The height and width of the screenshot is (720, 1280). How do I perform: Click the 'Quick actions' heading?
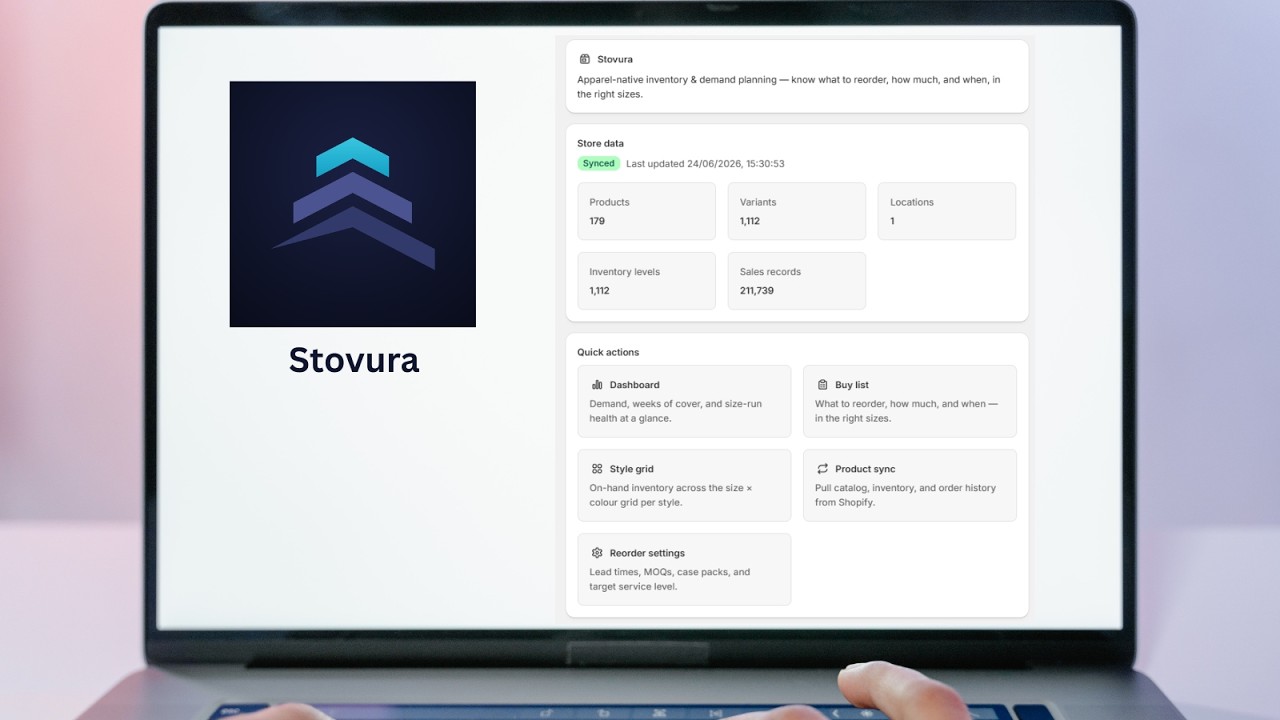[x=608, y=352]
